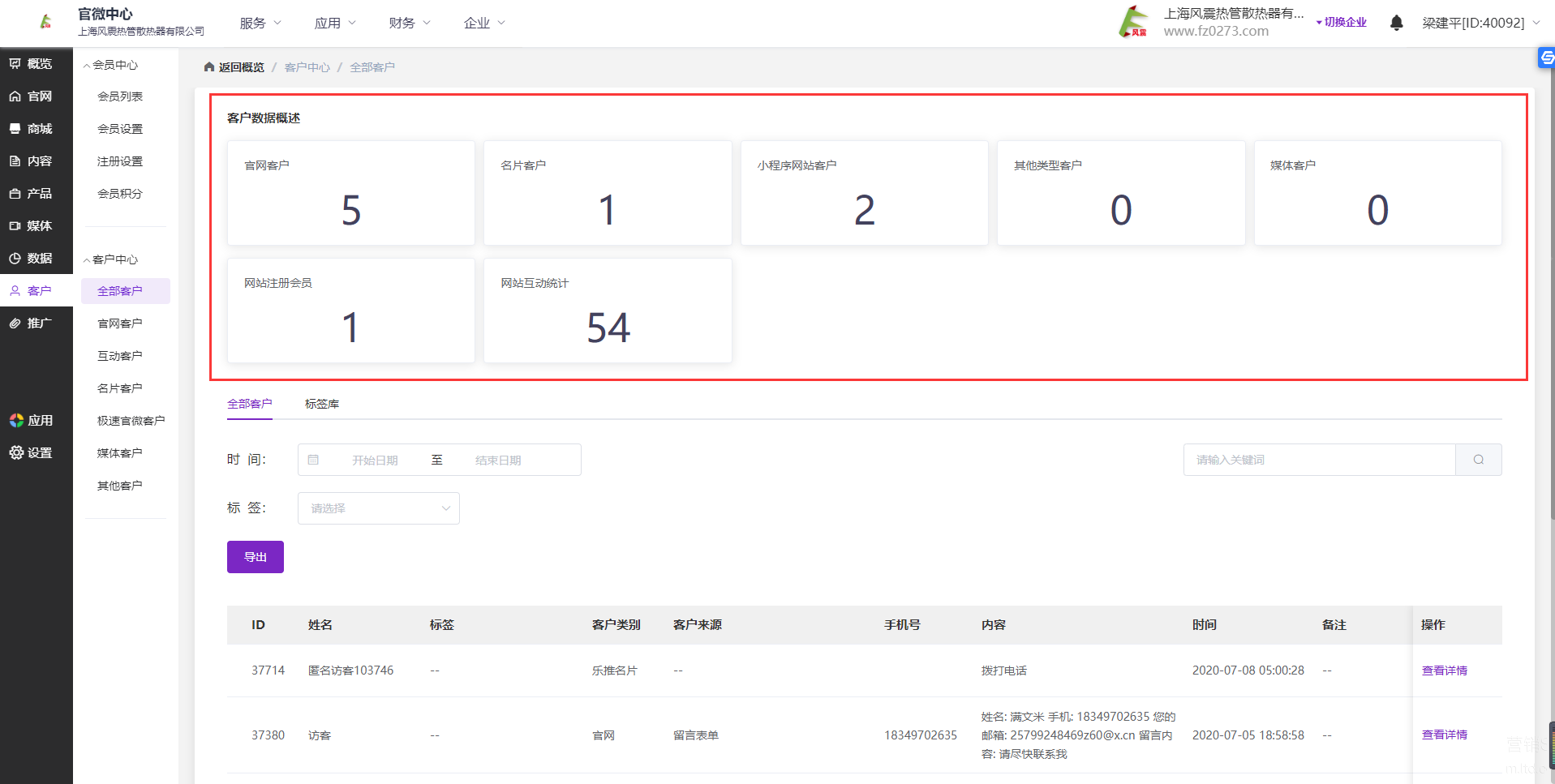Open the user account 梁建平 dropdown

click(1480, 23)
